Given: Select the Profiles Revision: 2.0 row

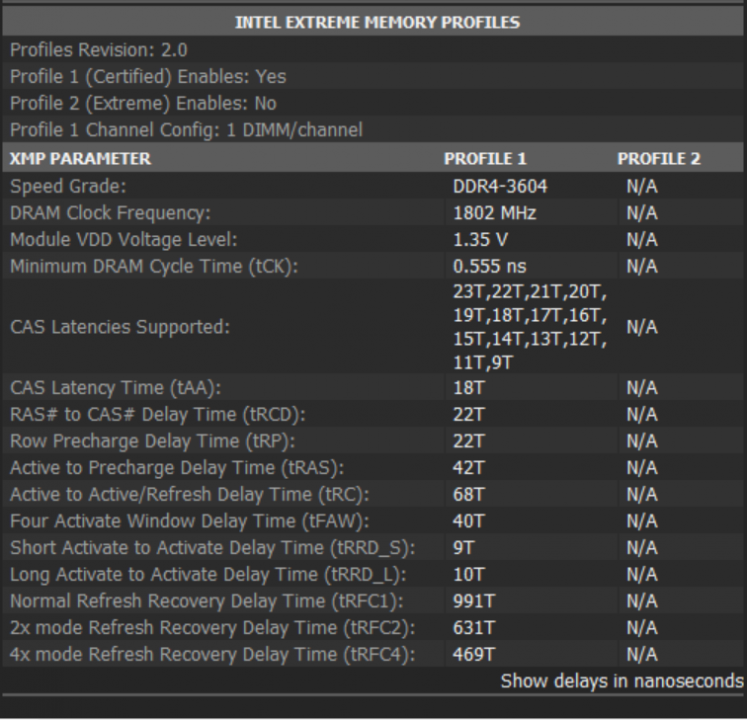Looking at the screenshot, I should 99,50.
